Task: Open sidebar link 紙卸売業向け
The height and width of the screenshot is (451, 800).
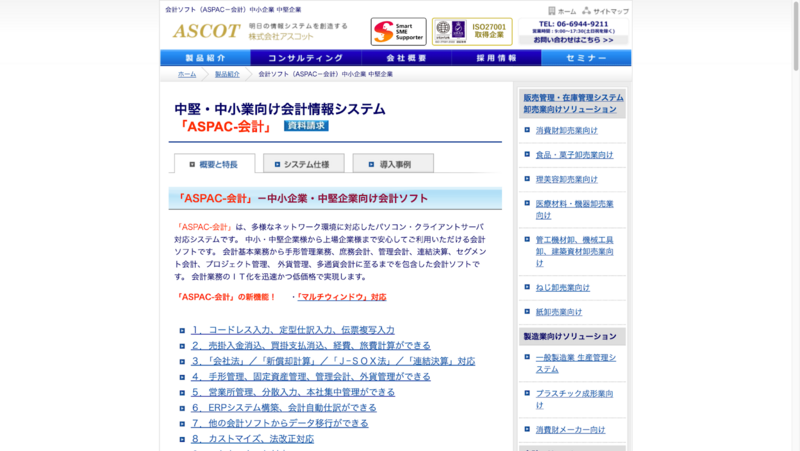Action: click(559, 312)
